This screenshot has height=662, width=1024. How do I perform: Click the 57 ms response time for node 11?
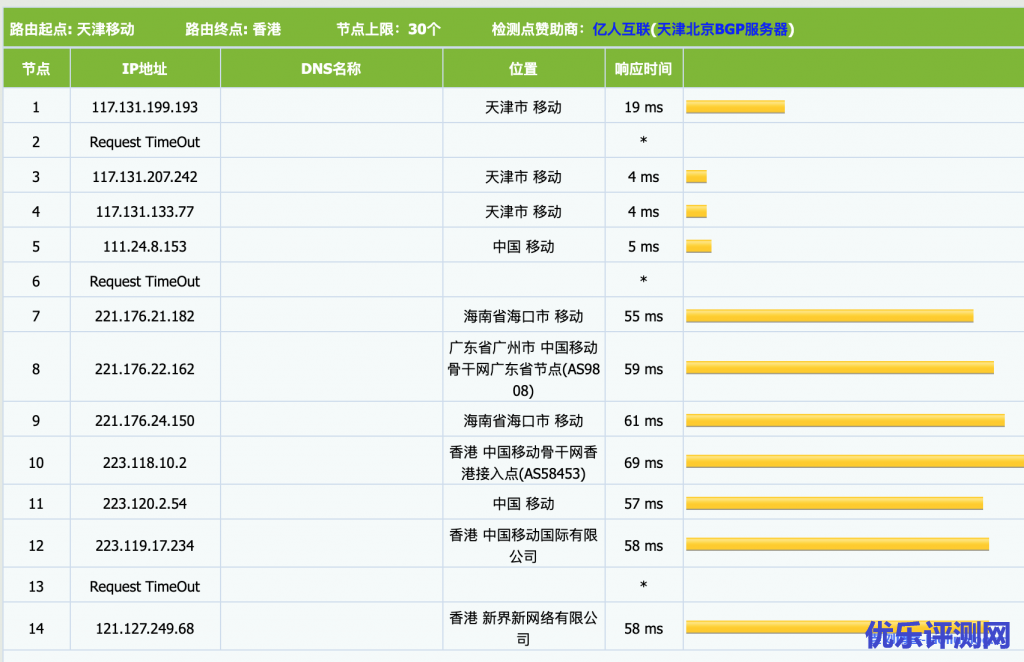[x=643, y=504]
